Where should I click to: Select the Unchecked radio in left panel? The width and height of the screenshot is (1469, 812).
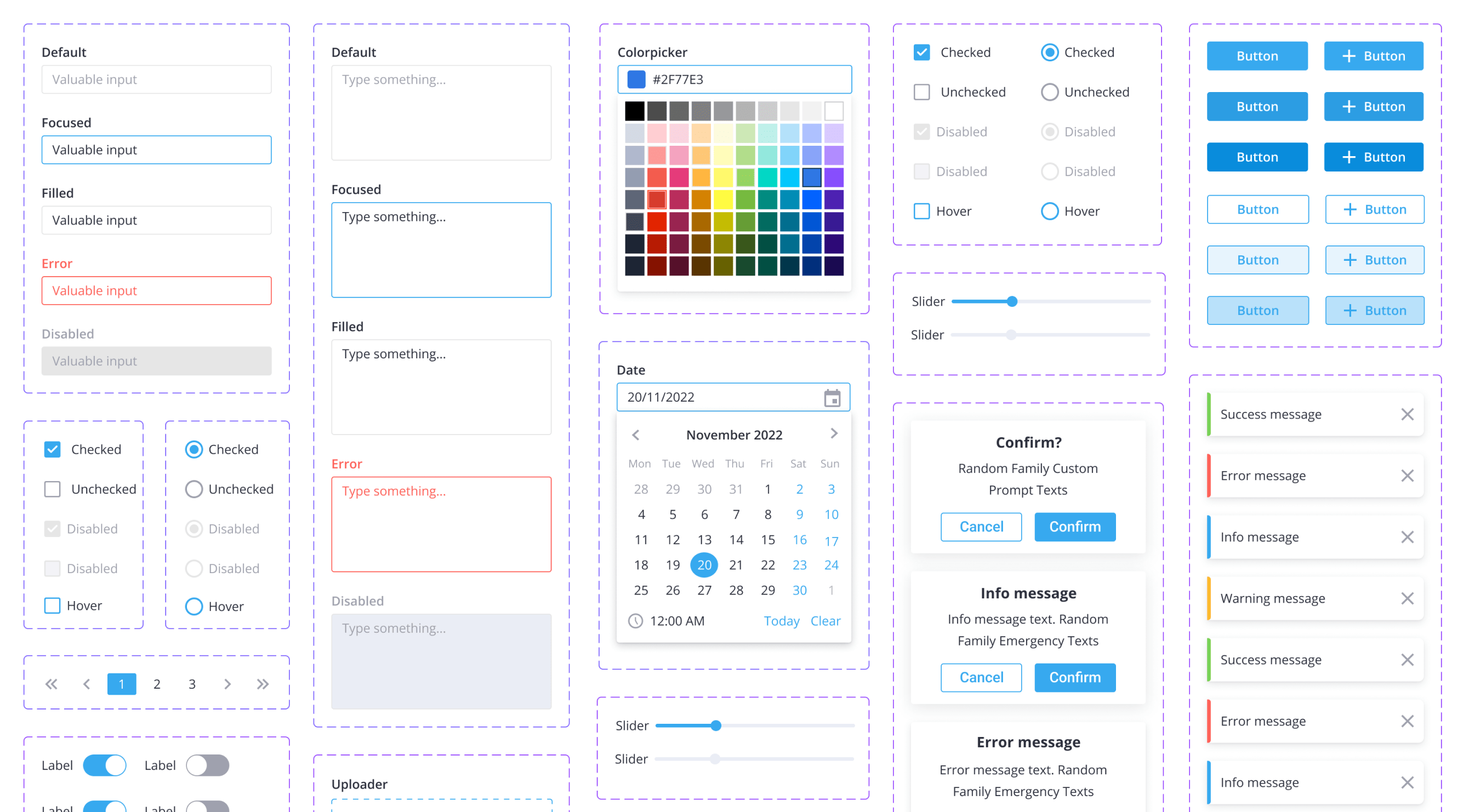(194, 489)
